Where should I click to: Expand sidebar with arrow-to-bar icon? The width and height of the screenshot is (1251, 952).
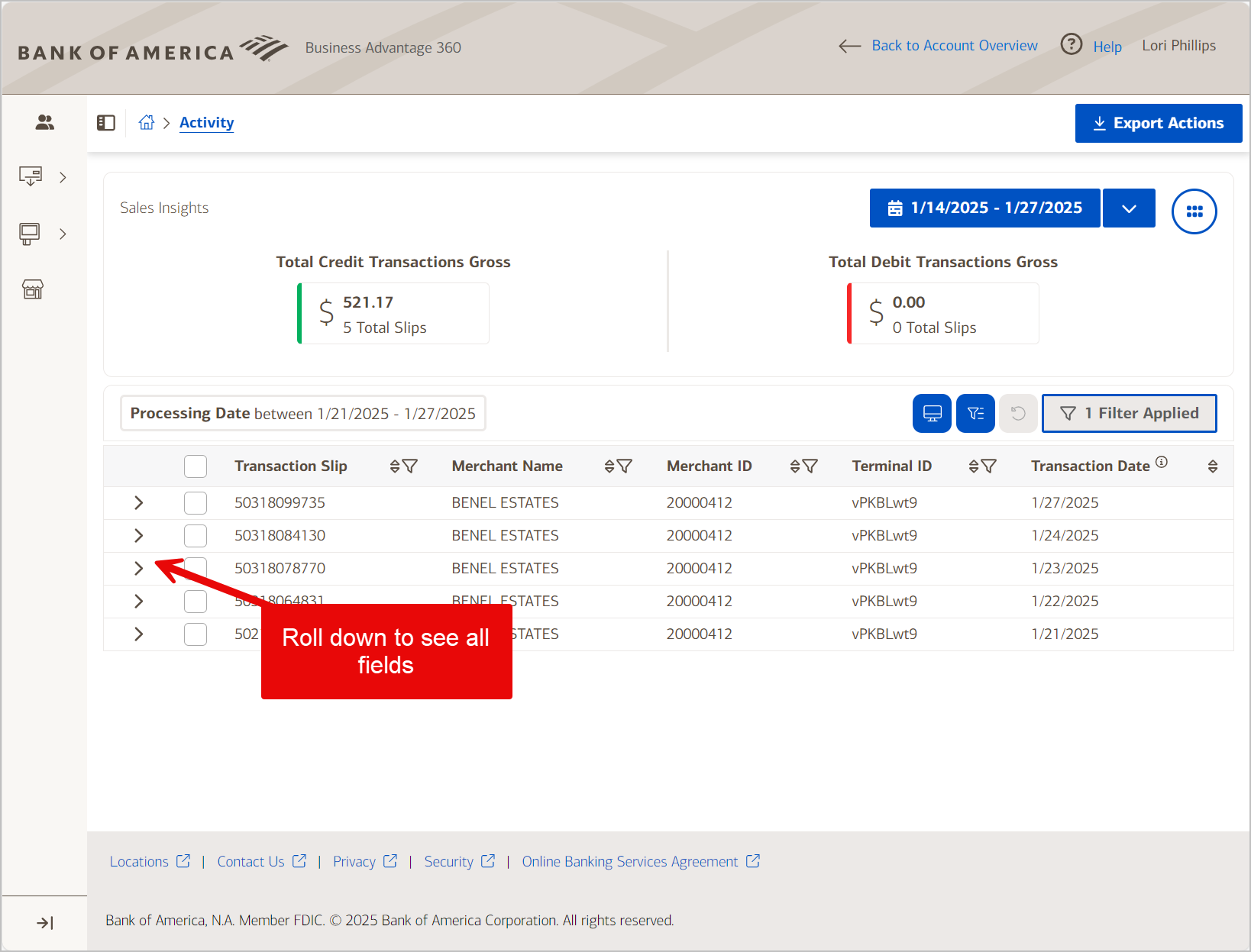coord(45,923)
